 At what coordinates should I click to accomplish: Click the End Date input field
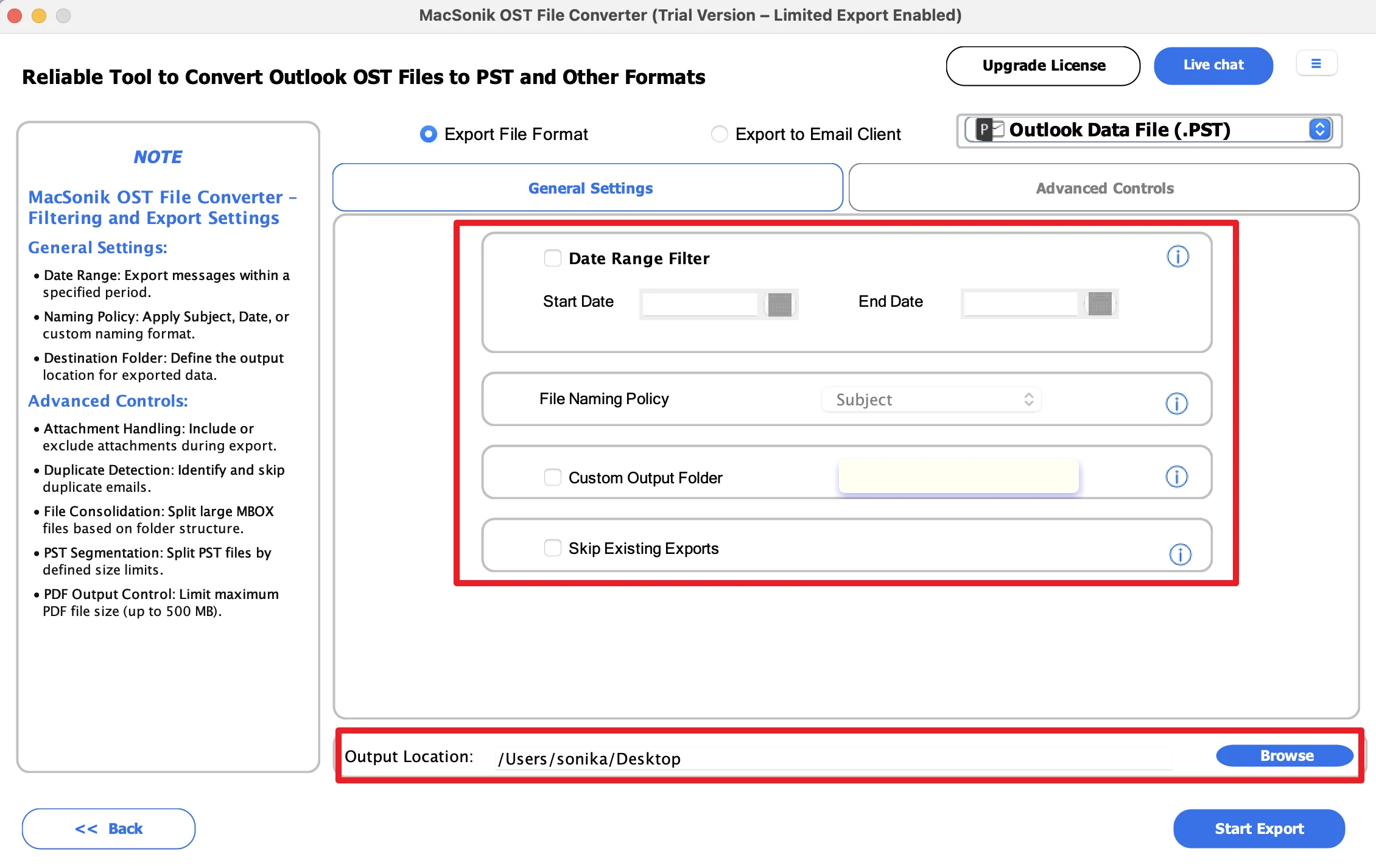pos(1021,303)
